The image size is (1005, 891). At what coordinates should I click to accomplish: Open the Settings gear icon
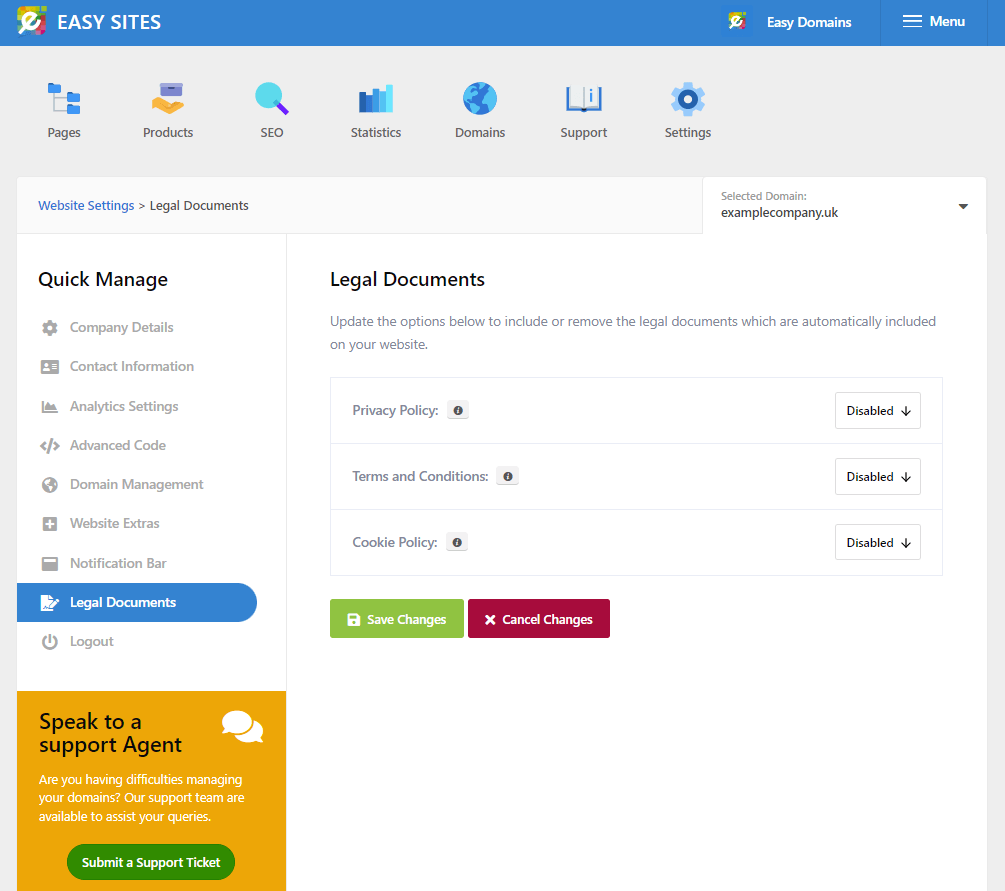coord(688,99)
